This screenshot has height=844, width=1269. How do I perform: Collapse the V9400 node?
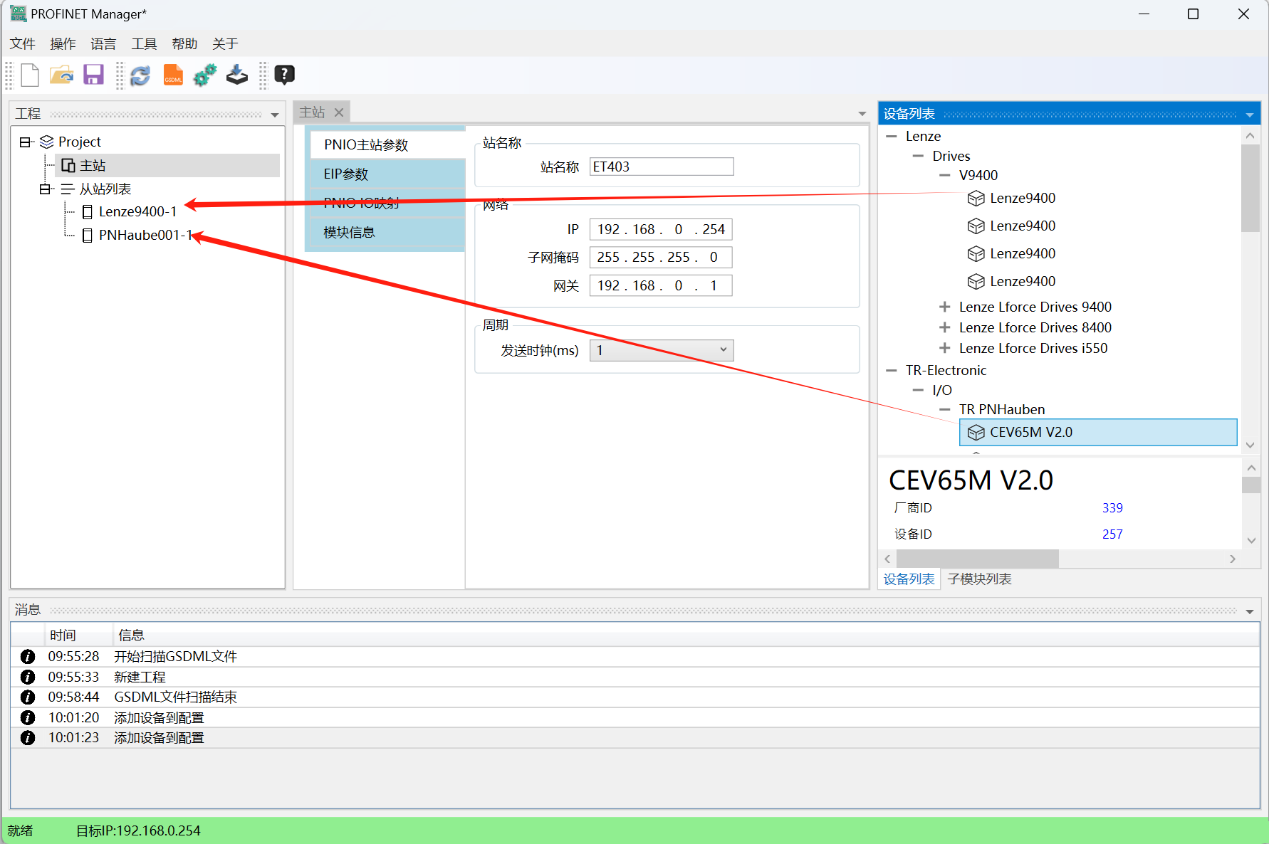(944, 175)
